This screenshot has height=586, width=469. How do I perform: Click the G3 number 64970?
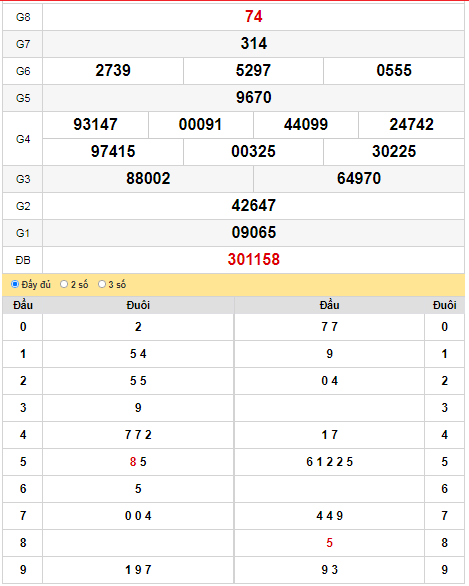click(x=359, y=178)
